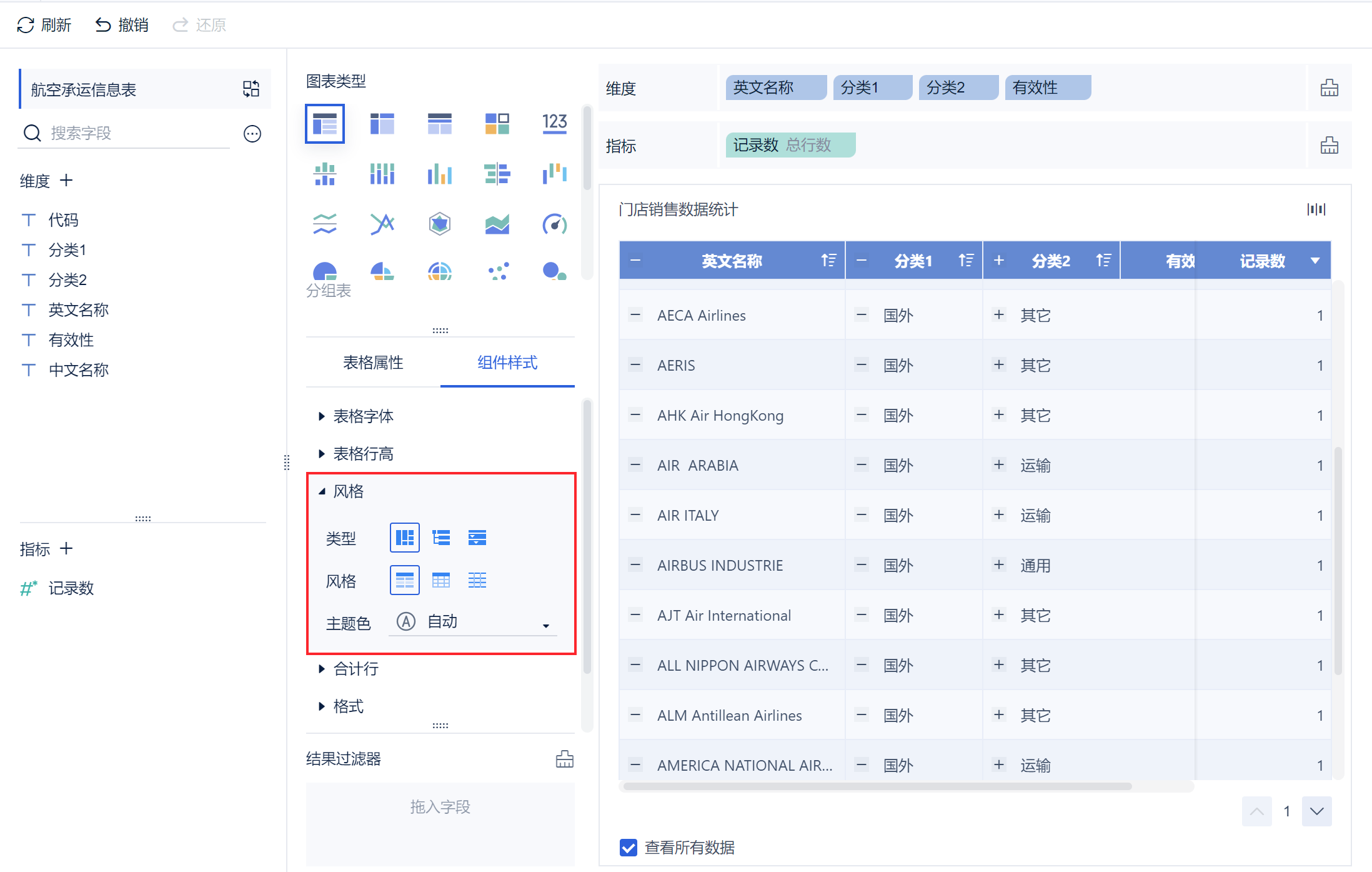This screenshot has height=872, width=1372.
Task: Click the 刷新 refresh button
Action: (x=44, y=25)
